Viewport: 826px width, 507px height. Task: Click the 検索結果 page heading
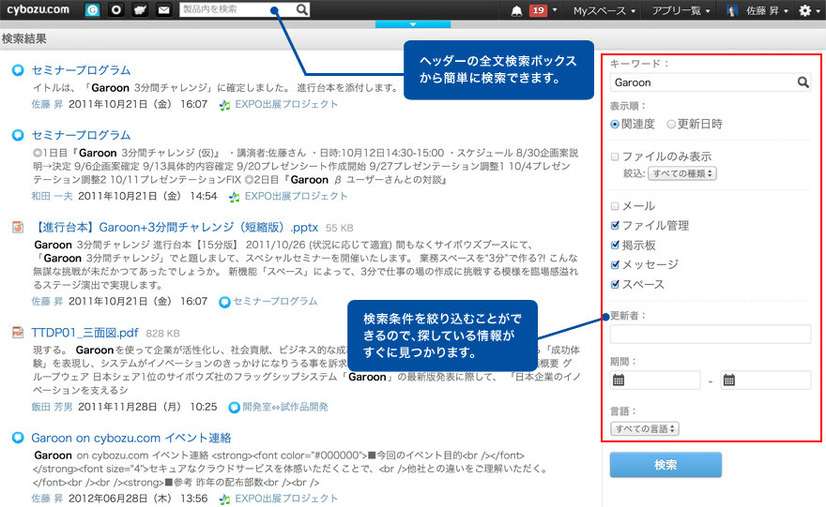(x=24, y=38)
